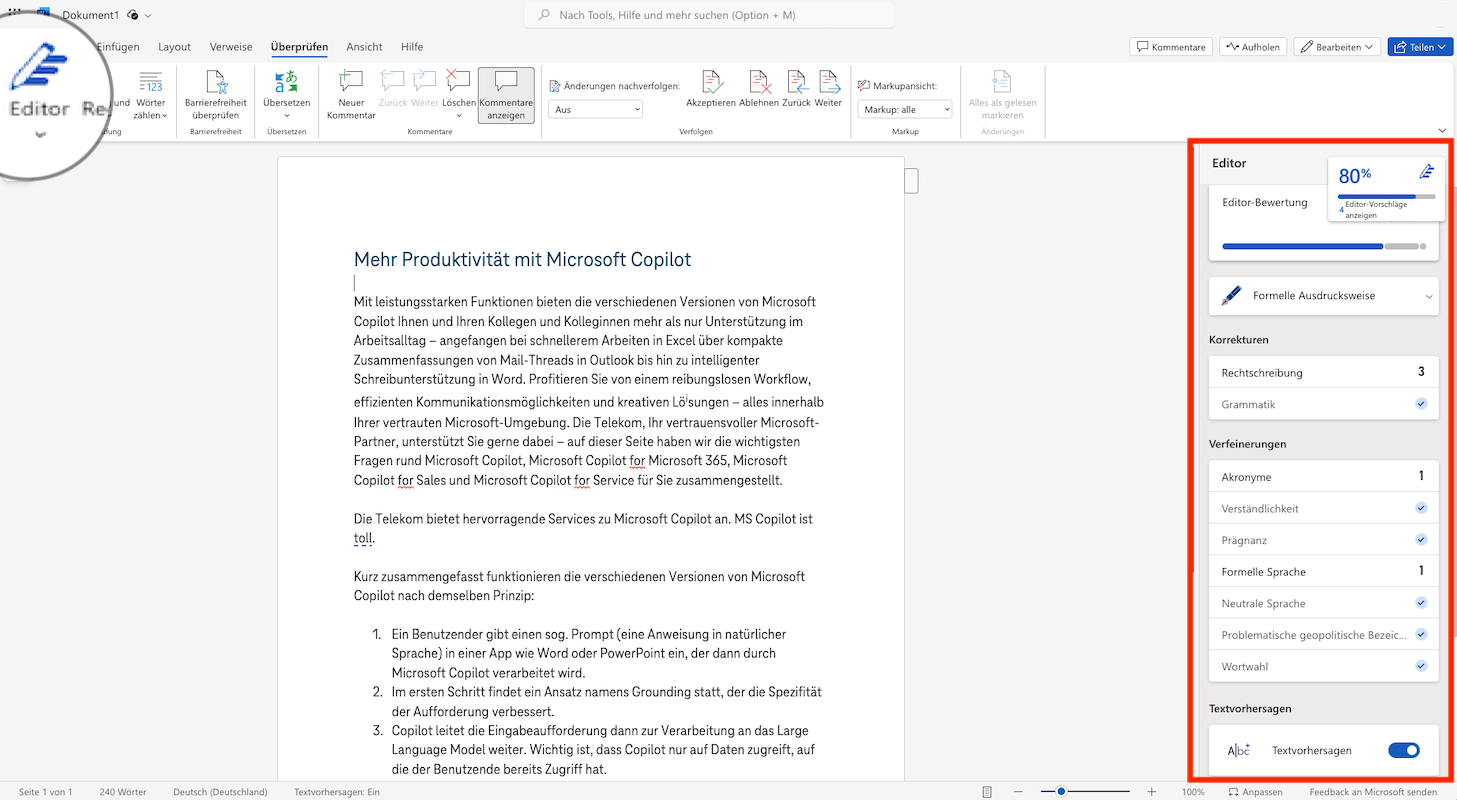
Task: Click zoom in plus button
Action: pos(1151,792)
